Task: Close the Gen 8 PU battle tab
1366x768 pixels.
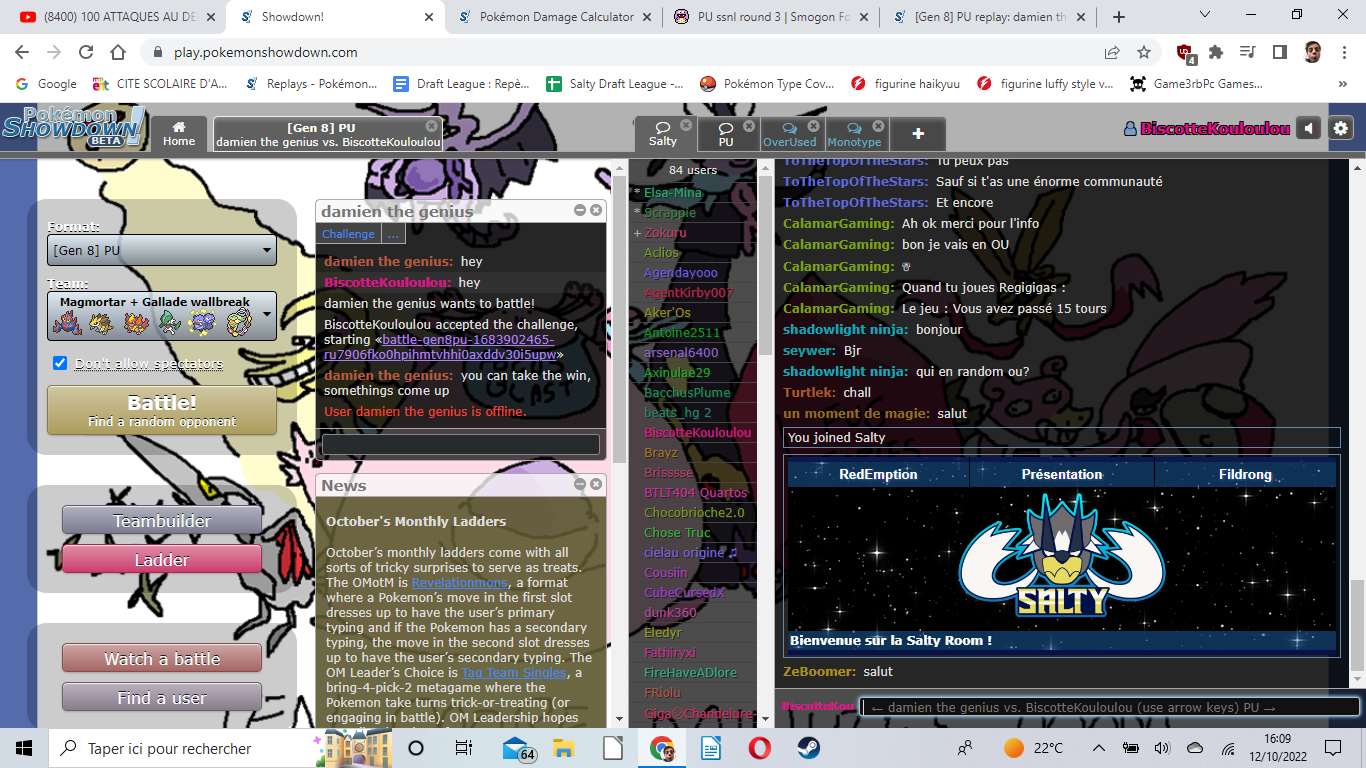Action: point(431,126)
